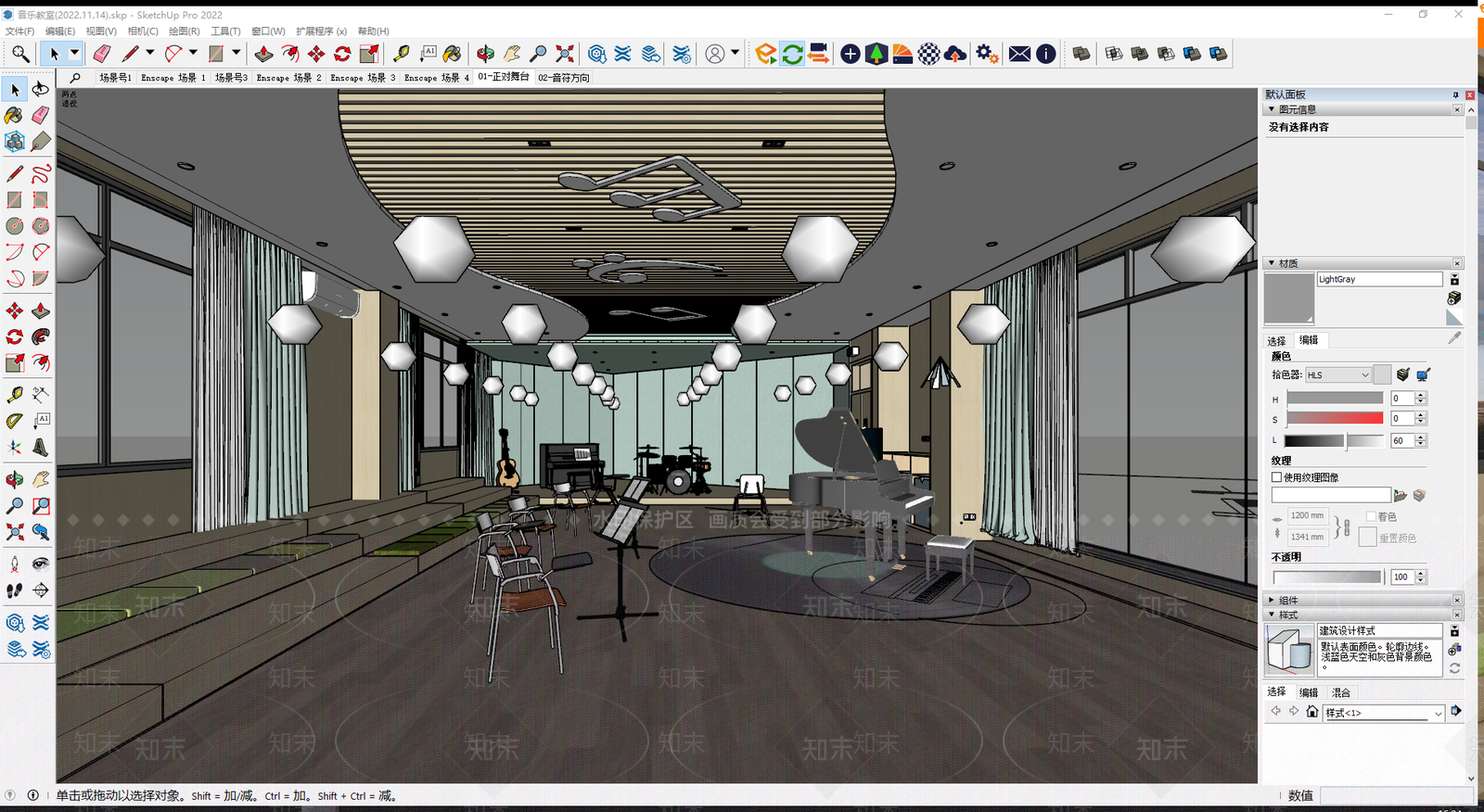Viewport: 1484px width, 812px height.
Task: Select the Pan hand tool in the top toolbar
Action: click(511, 54)
